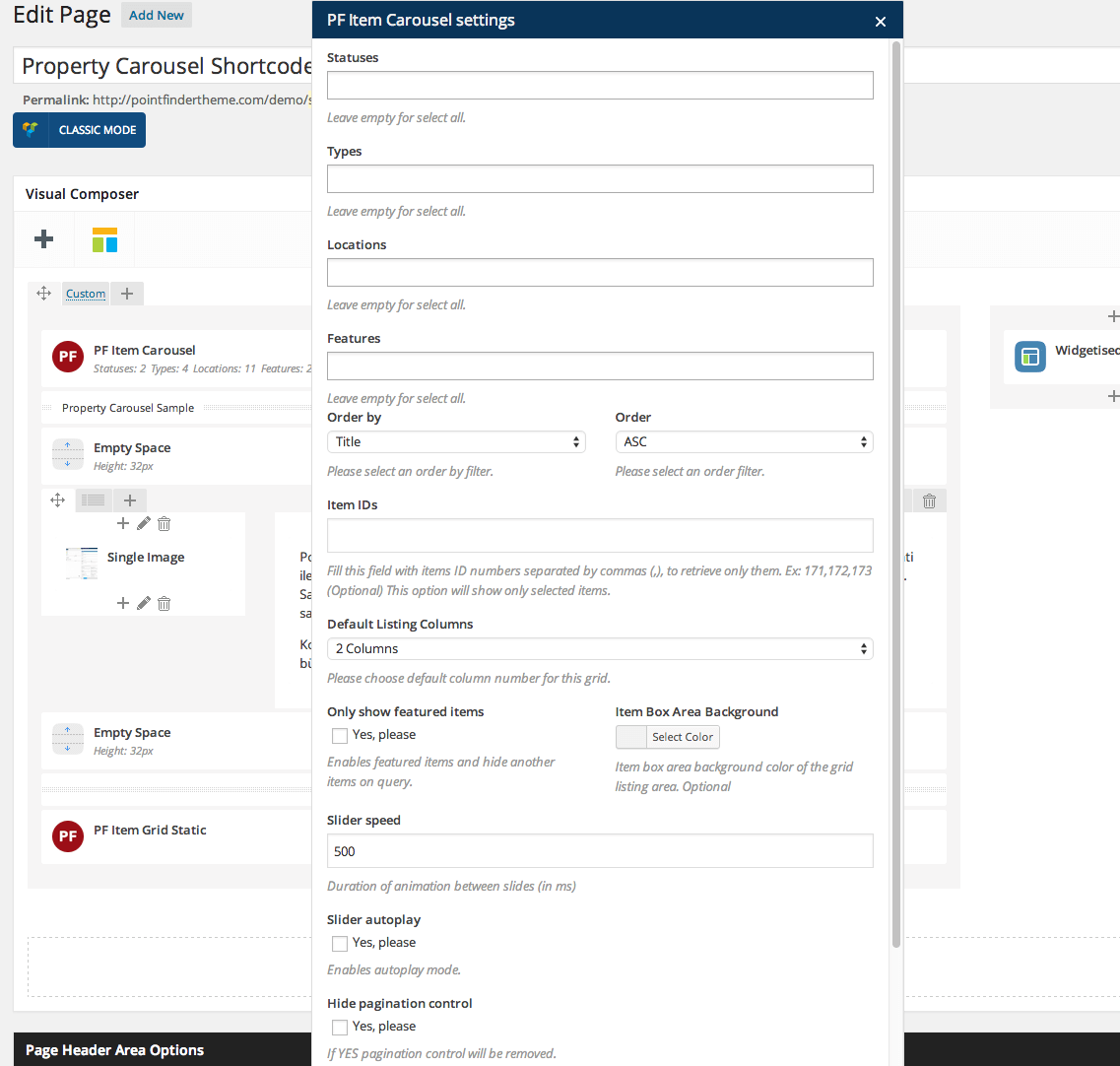This screenshot has height=1066, width=1120.
Task: Expand the Order ASC dropdown
Action: pos(744,442)
